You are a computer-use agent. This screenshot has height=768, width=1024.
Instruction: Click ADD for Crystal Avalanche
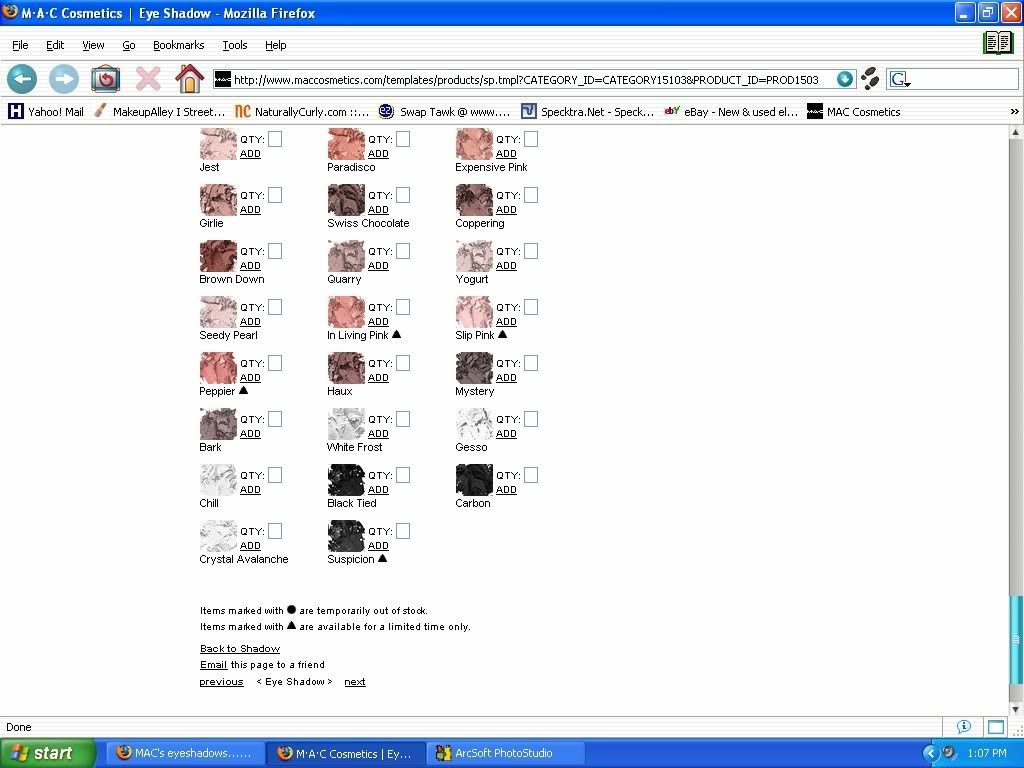(250, 545)
